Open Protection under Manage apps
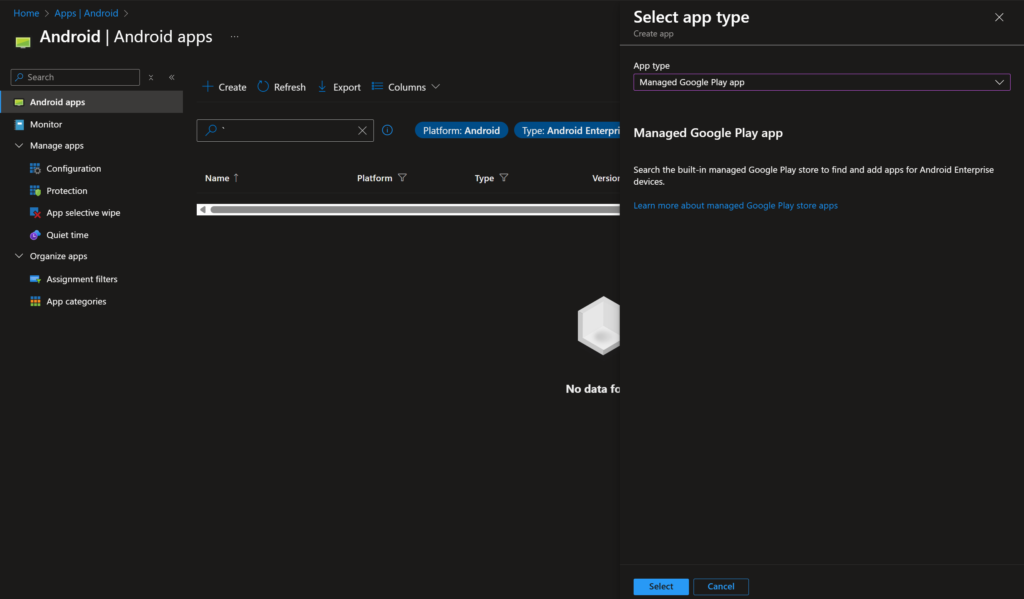 [67, 191]
